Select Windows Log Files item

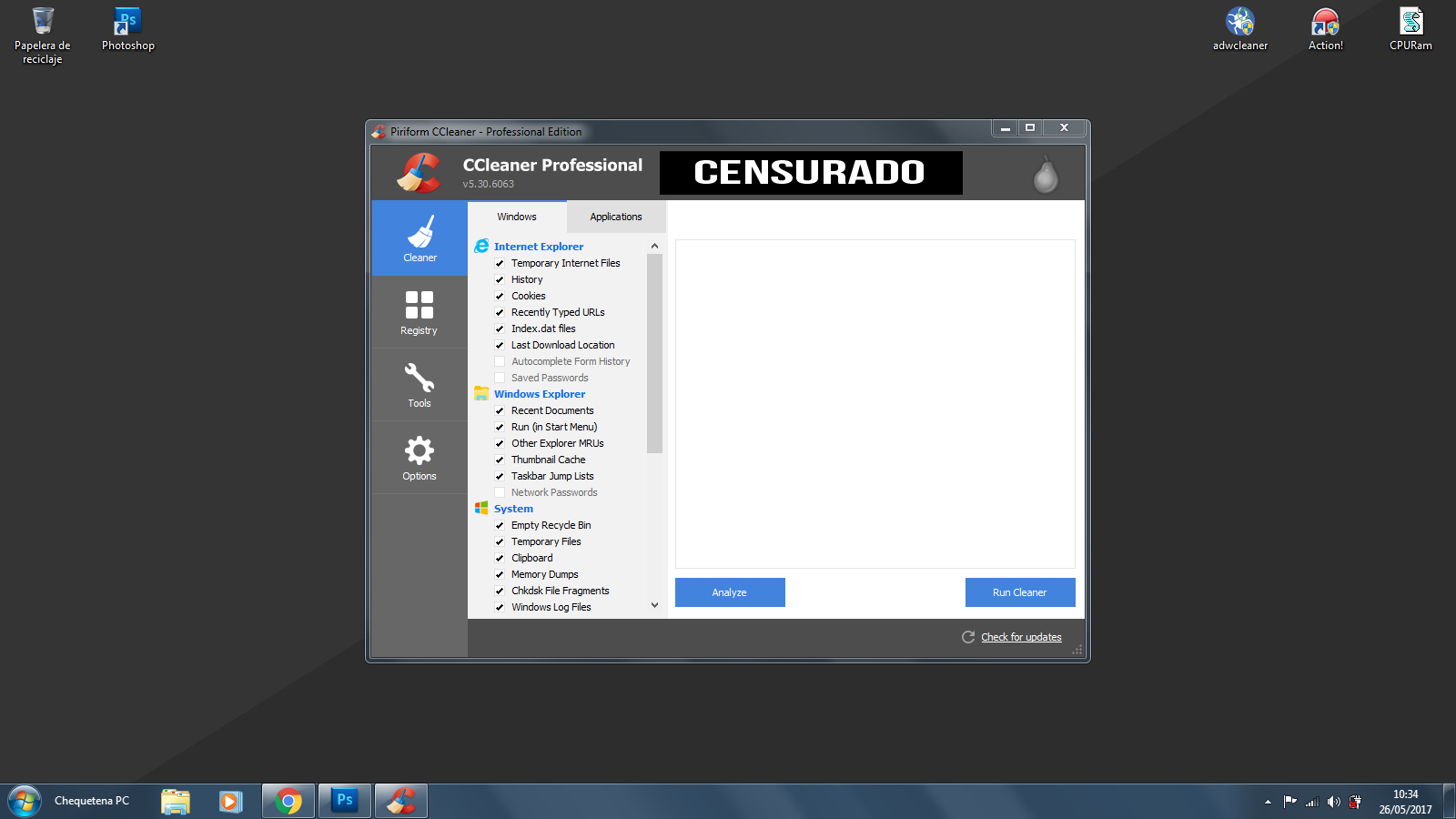[x=551, y=607]
